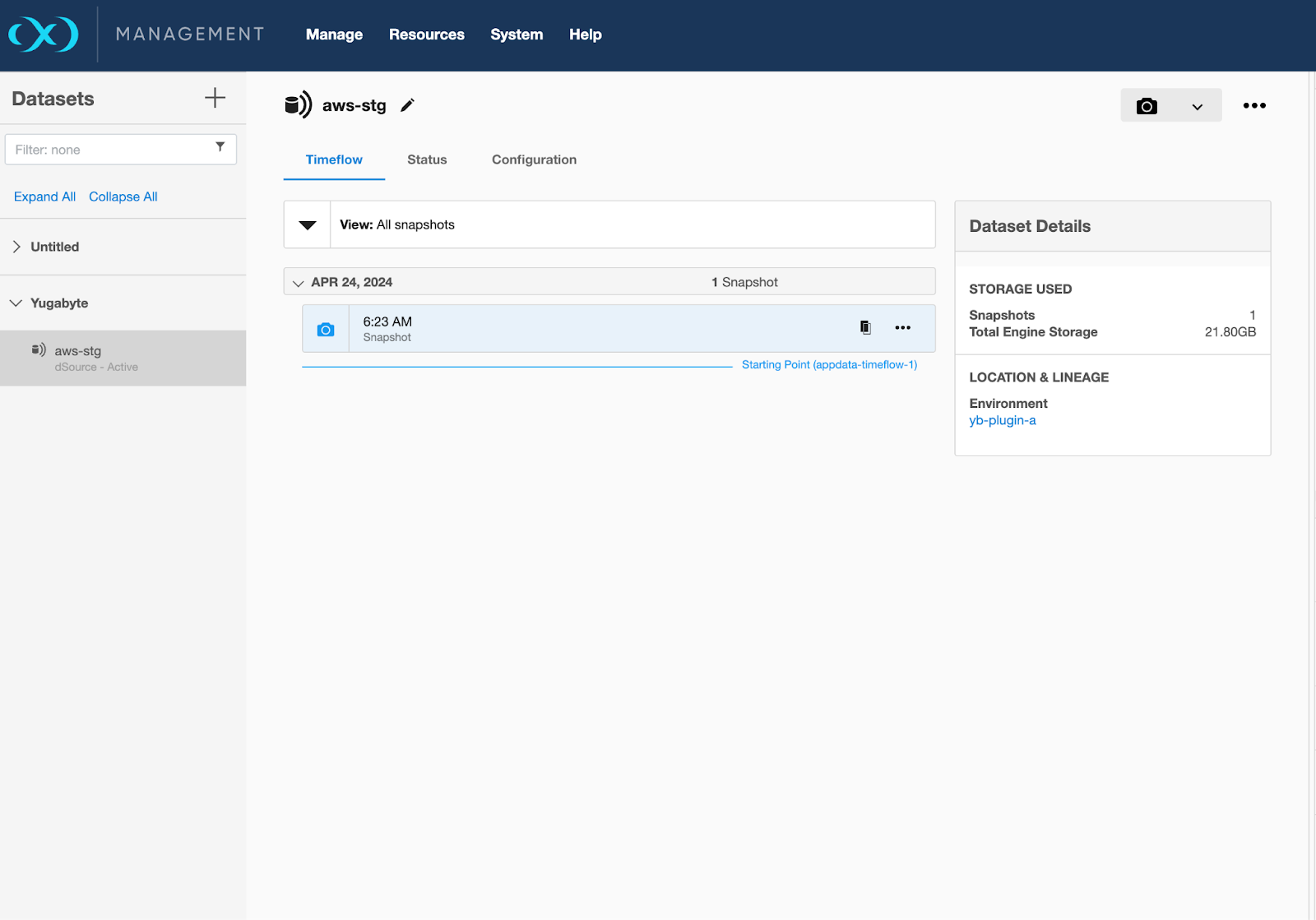Image resolution: width=1316 pixels, height=920 pixels.
Task: Click the Expand All link
Action: coord(44,196)
